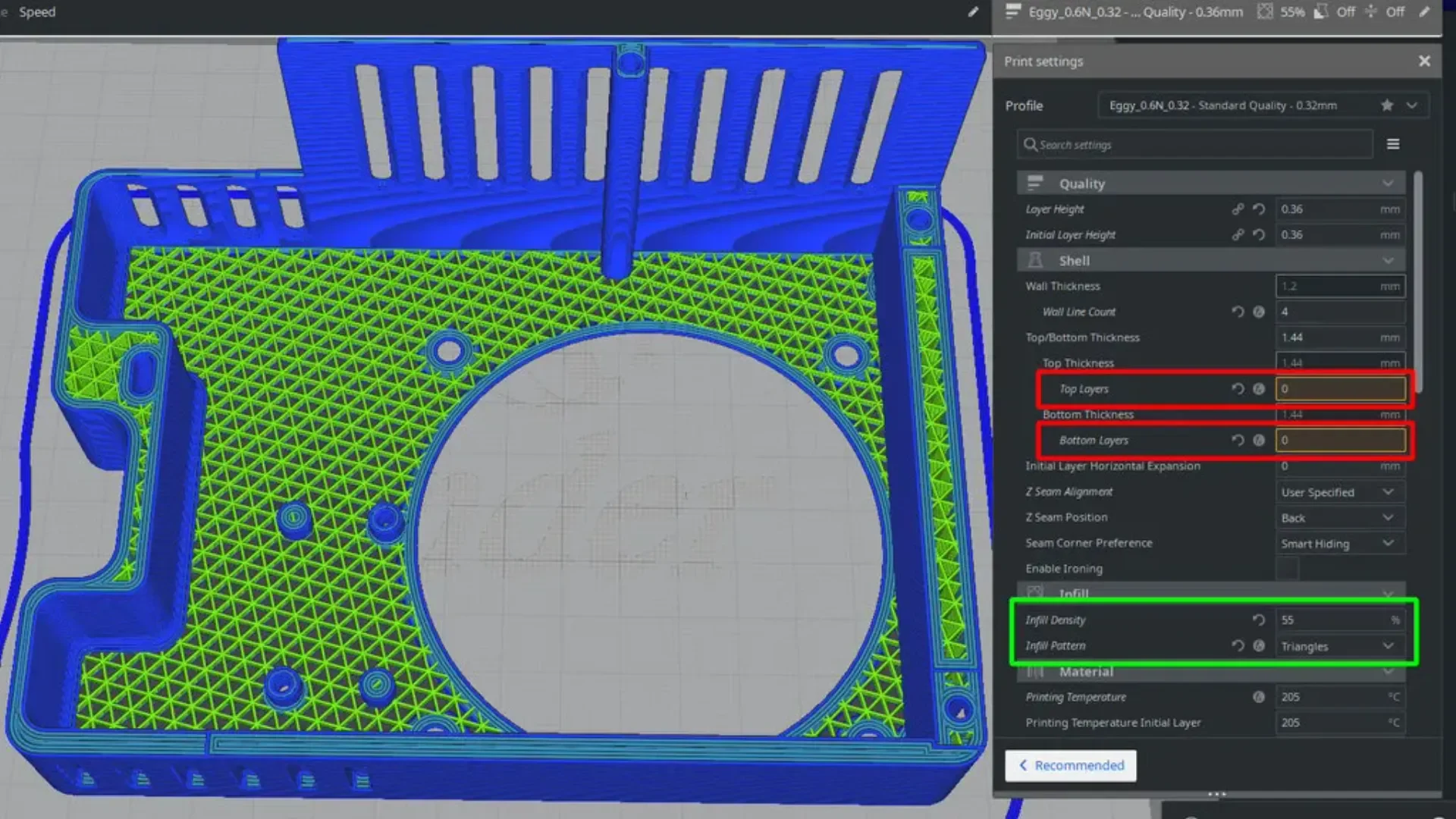Click the formula icon next to Wall Line Count

click(x=1259, y=312)
